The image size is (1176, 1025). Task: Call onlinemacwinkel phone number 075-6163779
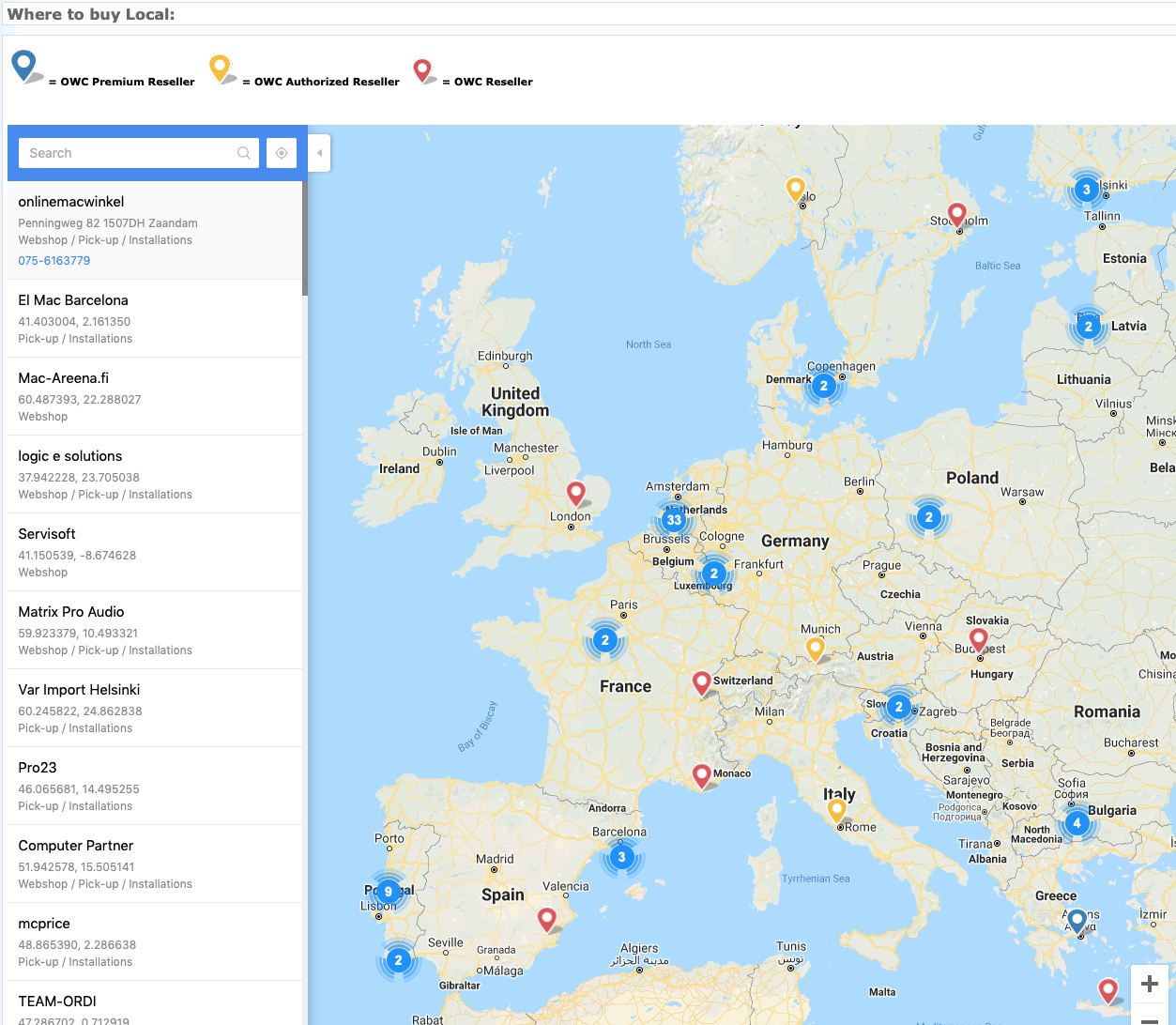pos(54,261)
